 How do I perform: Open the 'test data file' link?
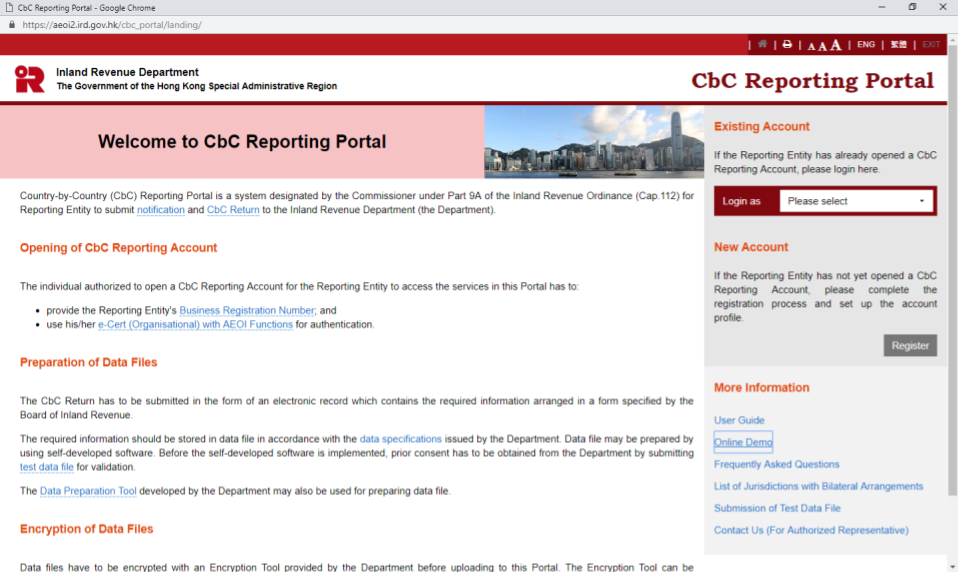coord(46,467)
